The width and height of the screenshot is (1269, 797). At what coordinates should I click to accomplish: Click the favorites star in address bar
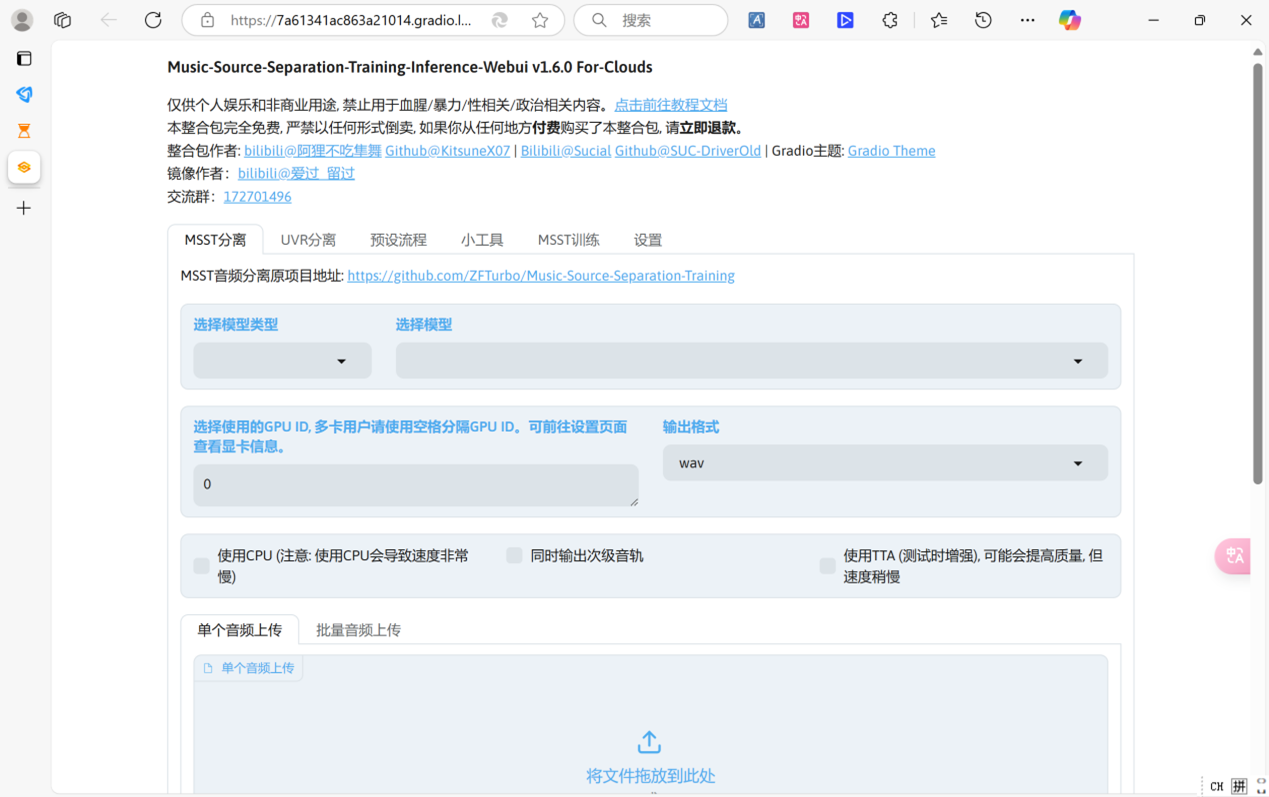(x=540, y=20)
